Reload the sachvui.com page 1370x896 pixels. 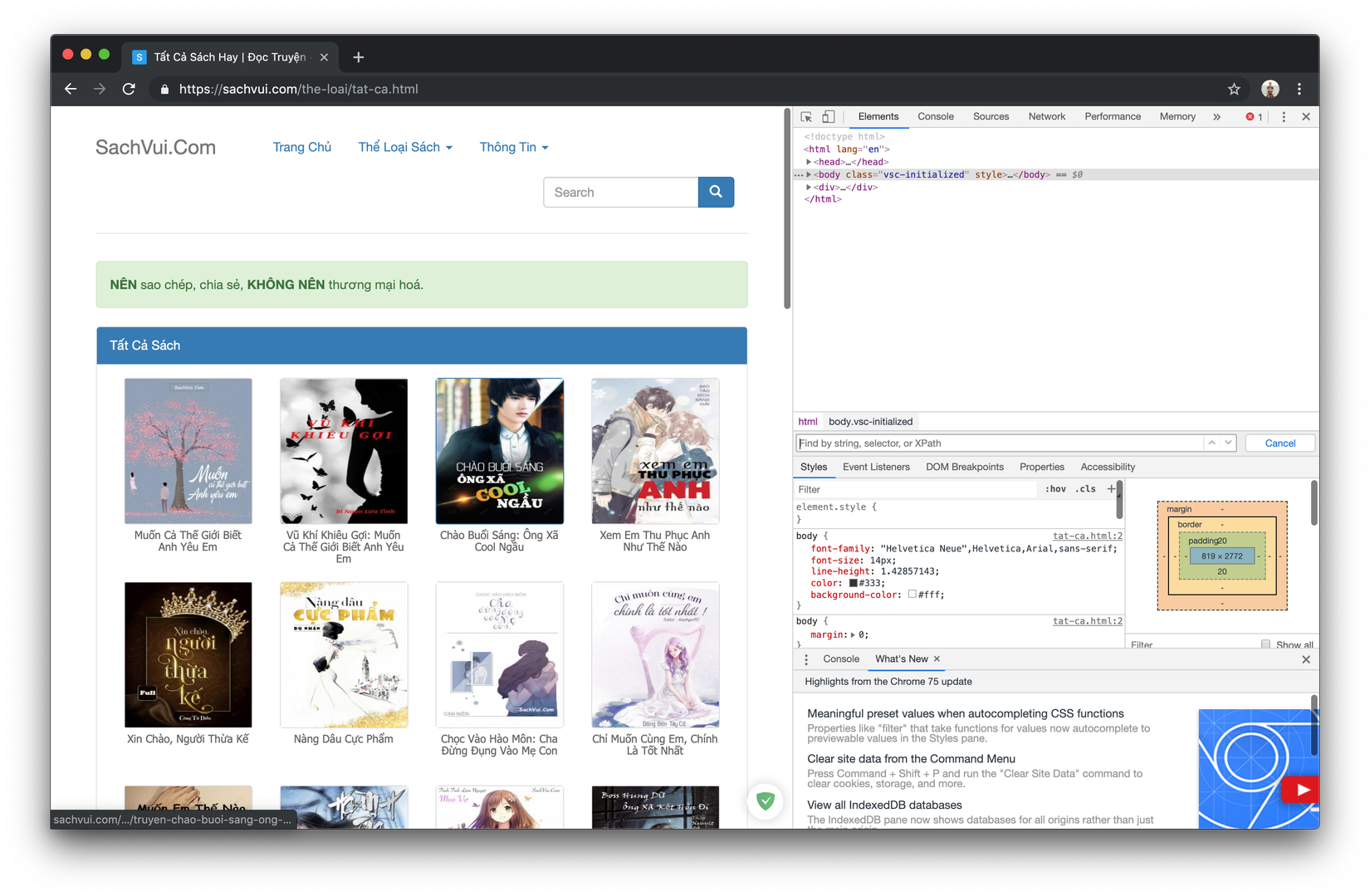click(129, 89)
